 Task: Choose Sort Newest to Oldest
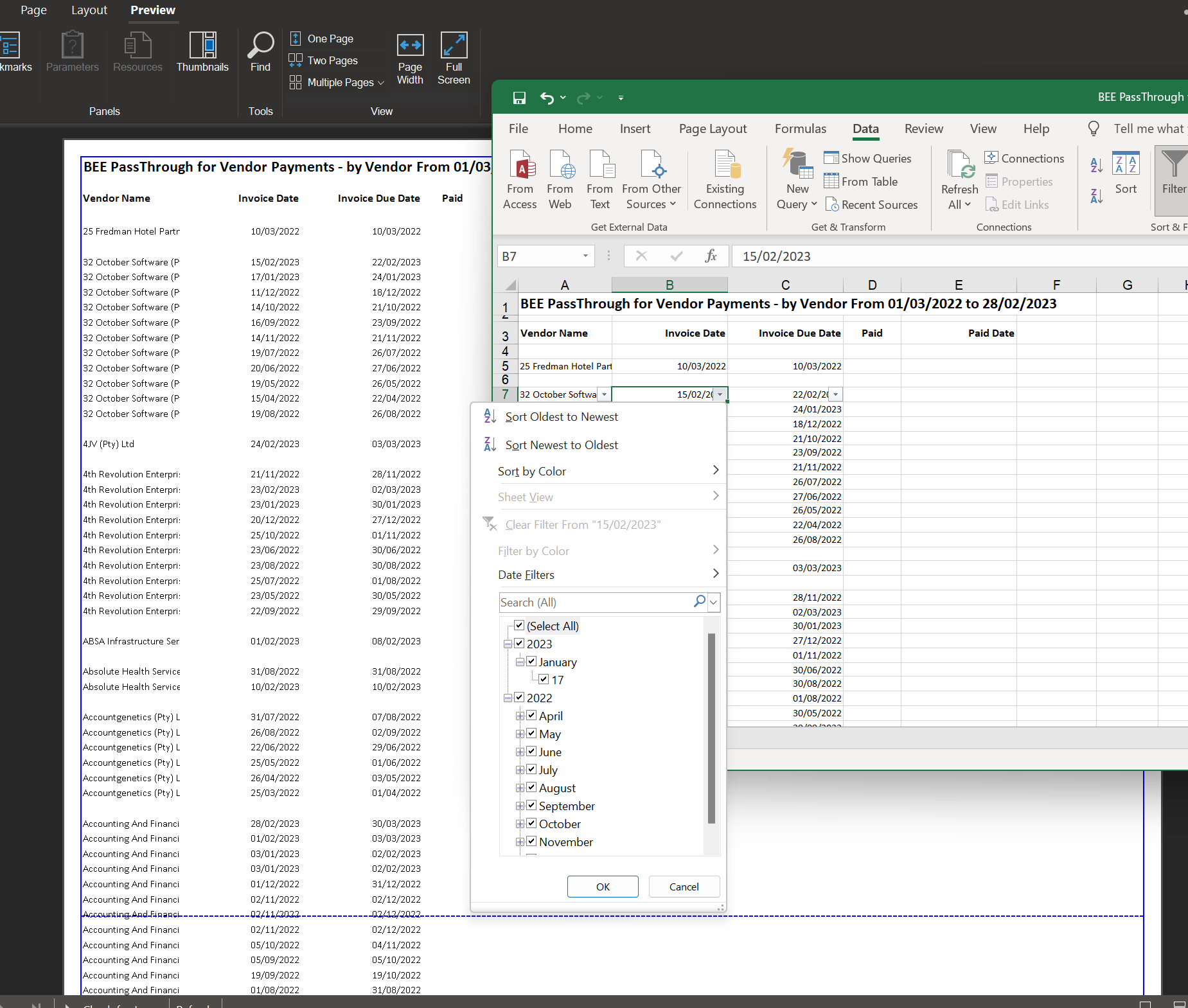[561, 445]
